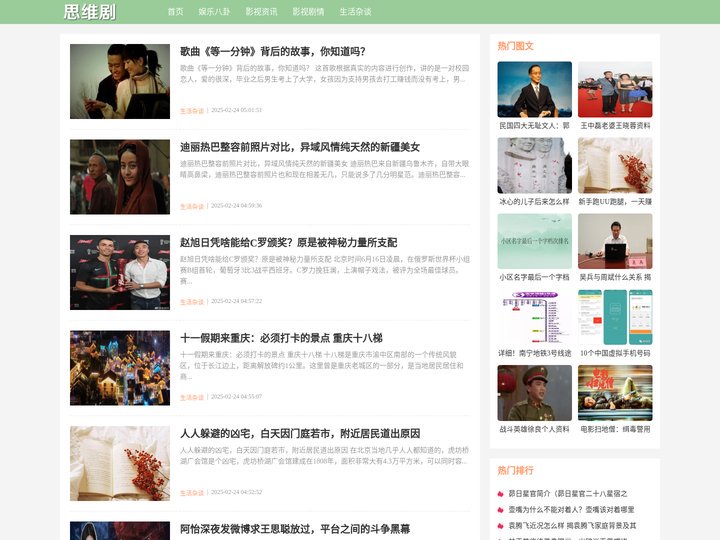Open 王中磊老婆王晓蓉 thumbnail image
The image size is (720, 540).
point(615,90)
